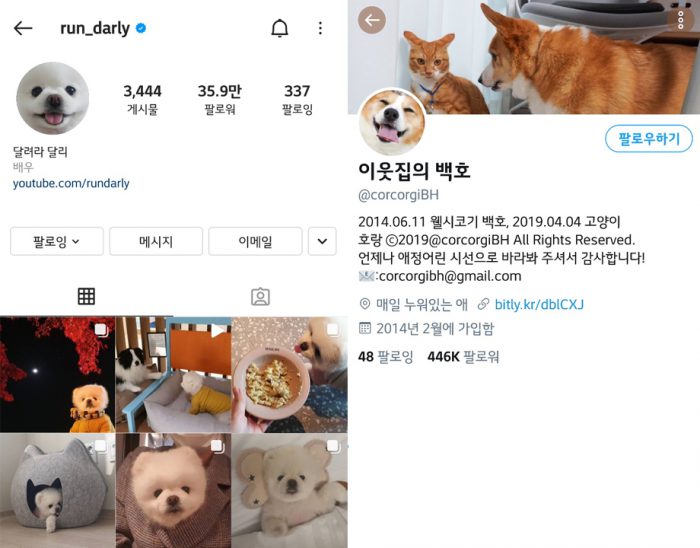Switch to the tagged photos tab

[260, 297]
